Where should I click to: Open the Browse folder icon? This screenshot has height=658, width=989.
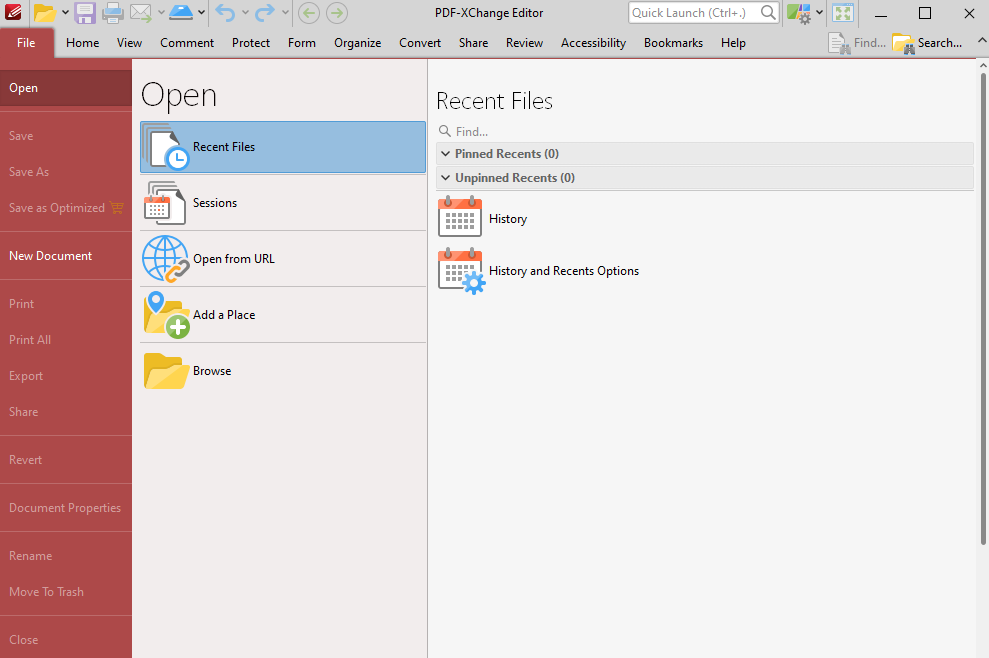coord(165,370)
